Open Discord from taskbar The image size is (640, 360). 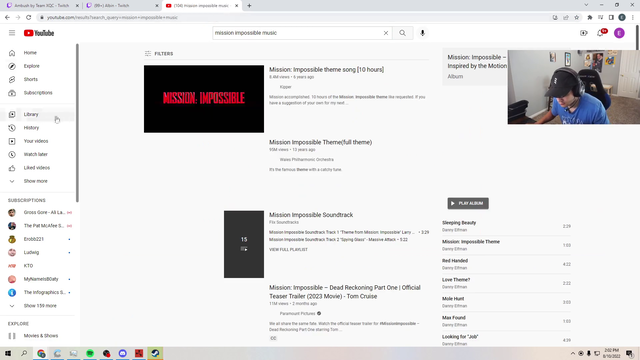(122, 353)
